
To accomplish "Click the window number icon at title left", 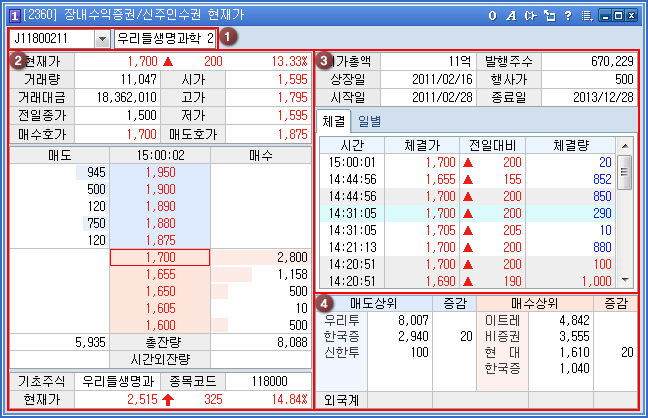I will (x=13, y=16).
